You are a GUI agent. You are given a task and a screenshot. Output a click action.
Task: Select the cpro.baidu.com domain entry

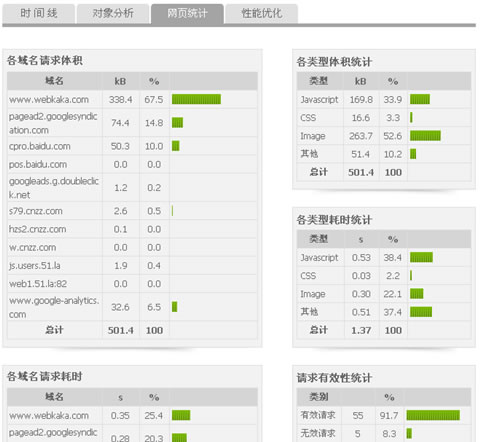40,146
